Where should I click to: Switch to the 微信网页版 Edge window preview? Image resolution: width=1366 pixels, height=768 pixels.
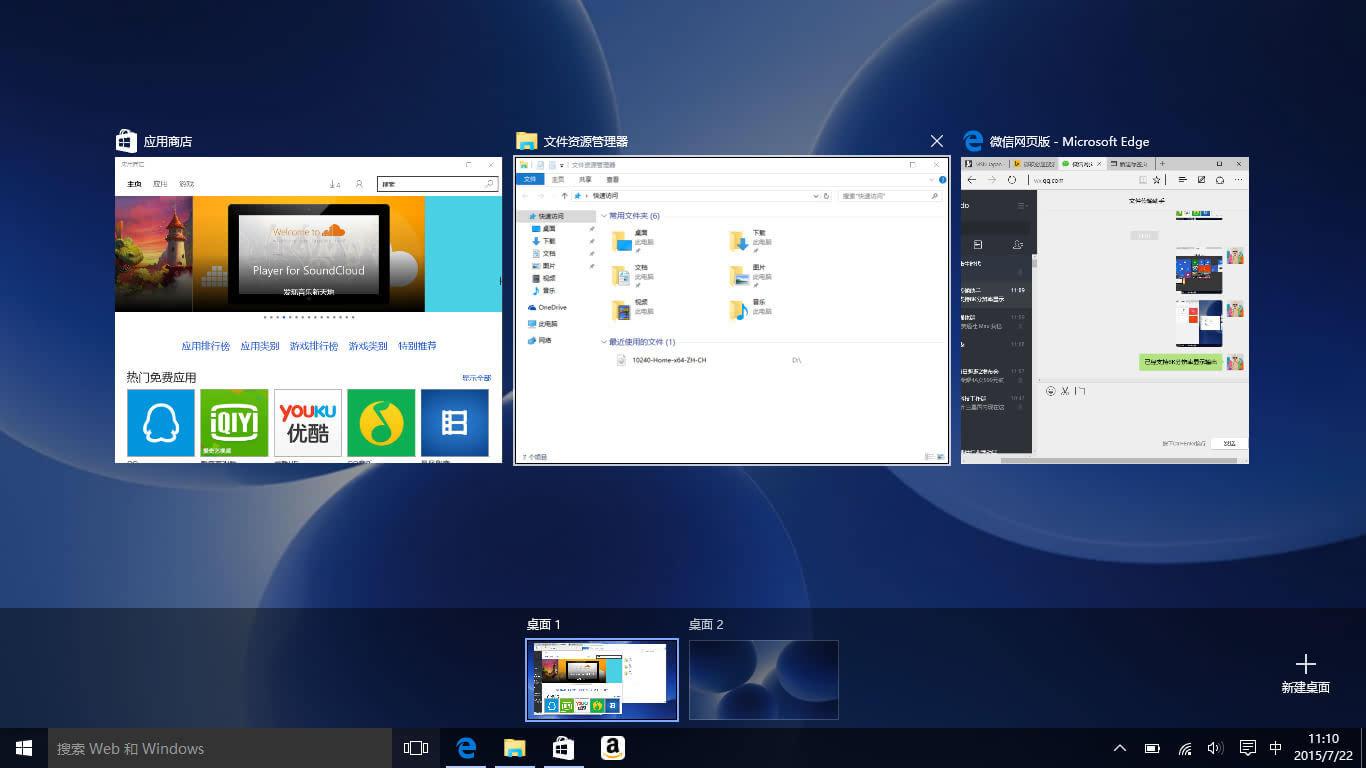pyautogui.click(x=1104, y=310)
